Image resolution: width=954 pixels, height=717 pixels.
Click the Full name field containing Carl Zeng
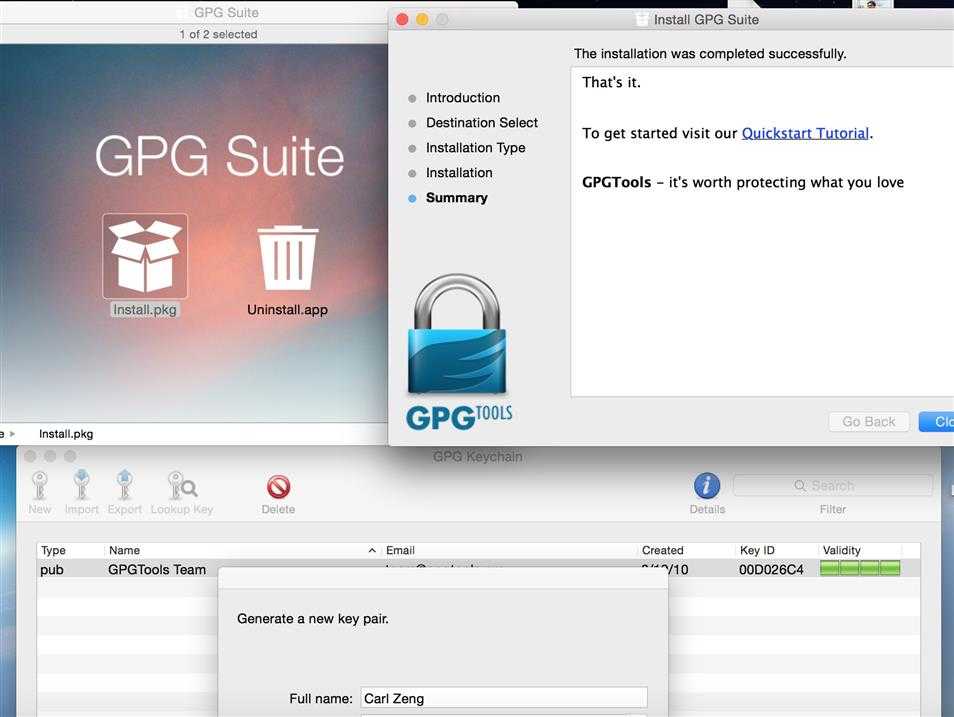504,698
